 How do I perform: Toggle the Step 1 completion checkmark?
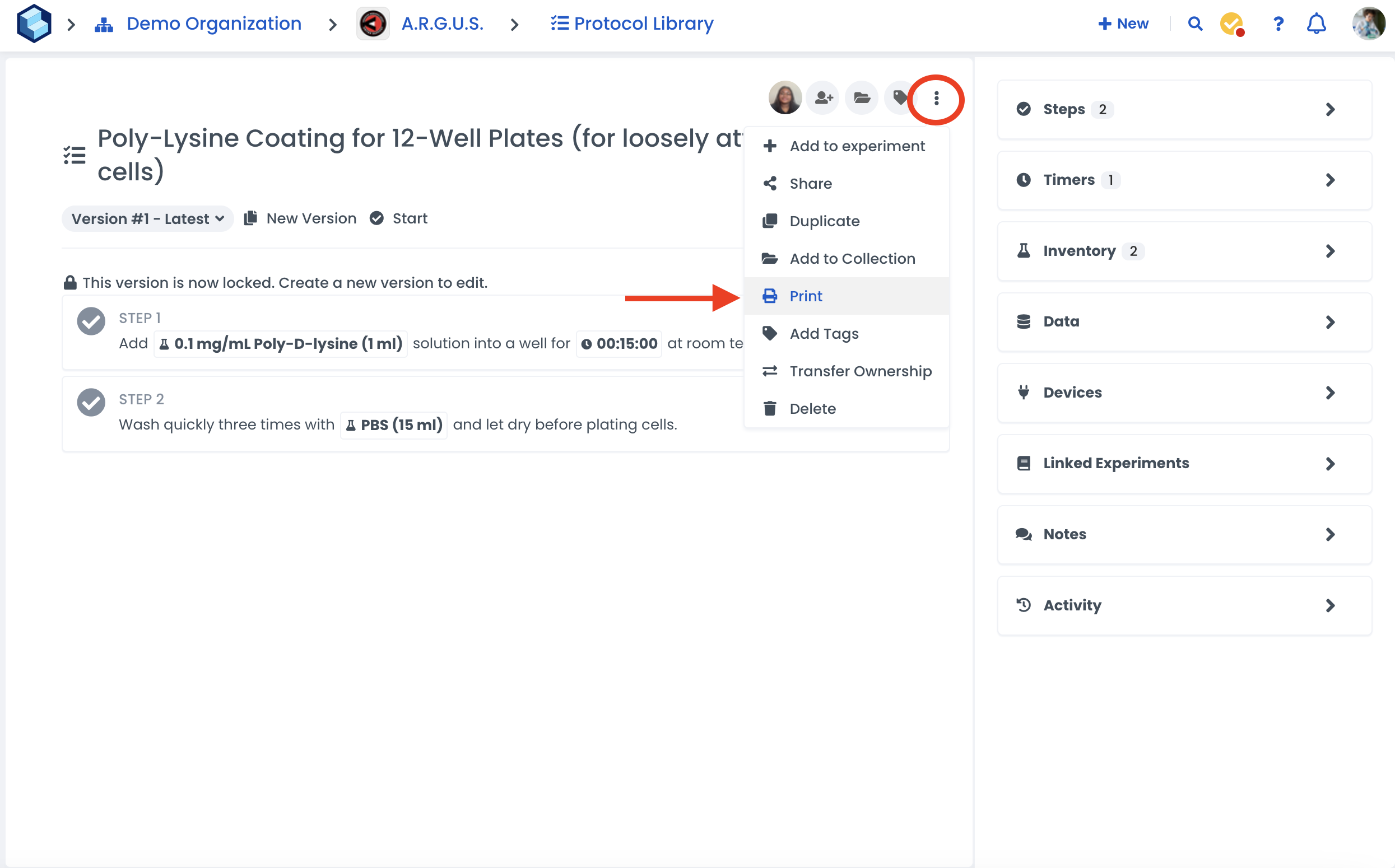pos(91,321)
